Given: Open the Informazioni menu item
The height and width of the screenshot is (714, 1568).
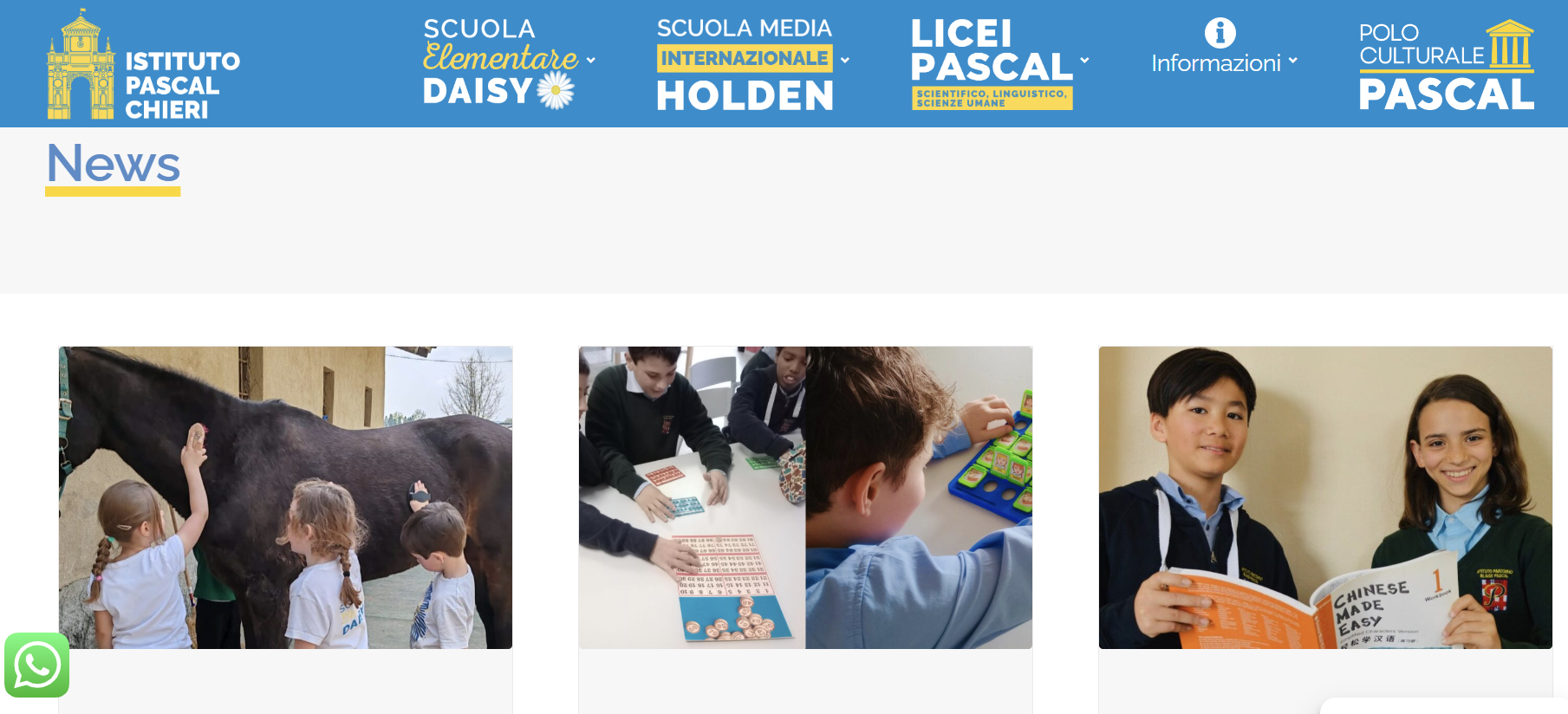Looking at the screenshot, I should tap(1216, 63).
